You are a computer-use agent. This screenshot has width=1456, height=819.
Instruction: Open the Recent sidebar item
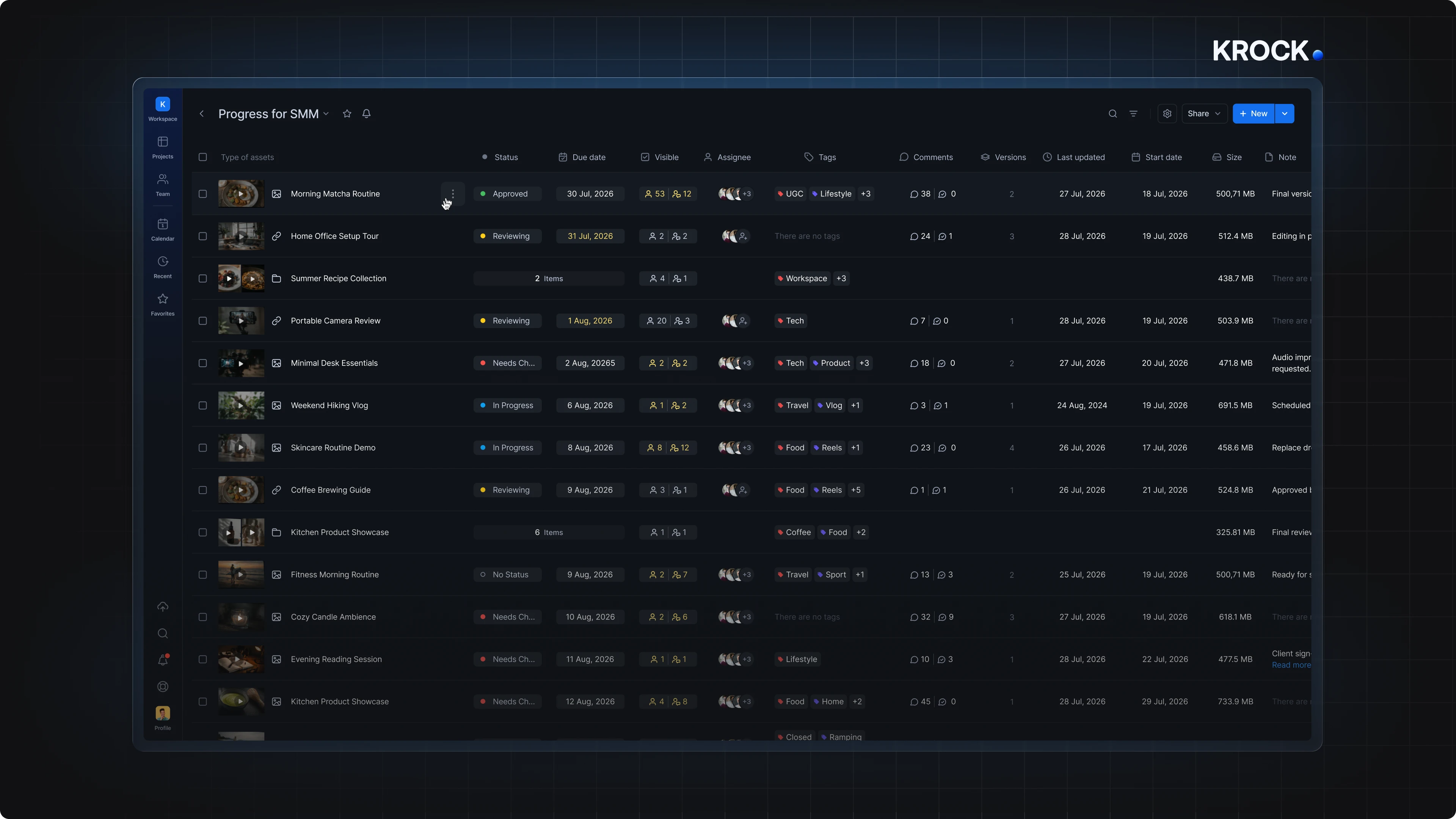pyautogui.click(x=162, y=267)
